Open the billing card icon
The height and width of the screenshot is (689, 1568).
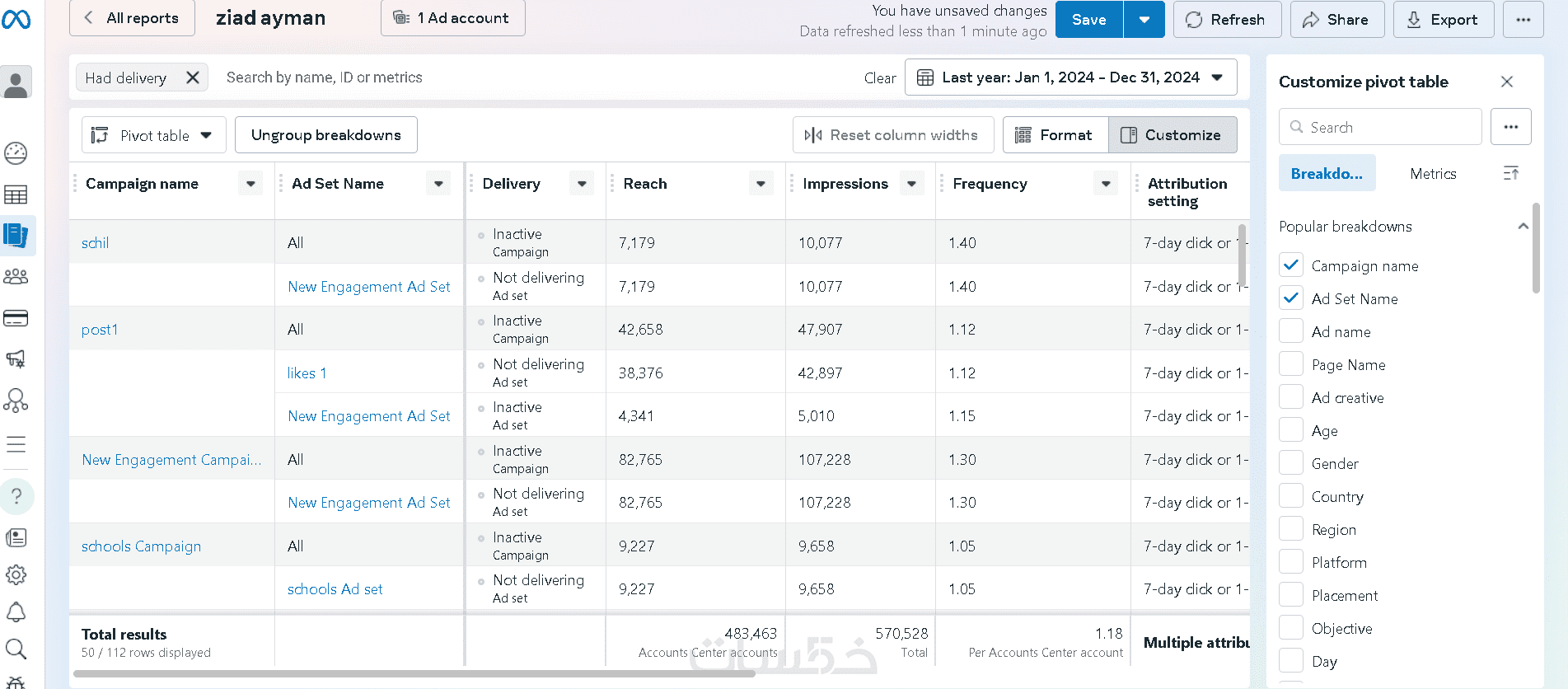[16, 318]
